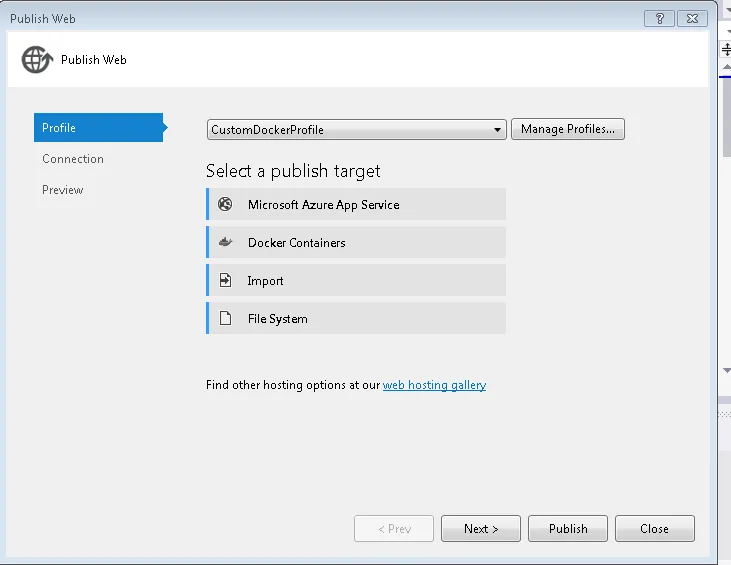The image size is (731, 565).
Task: Click the help question mark button
Action: [x=659, y=19]
